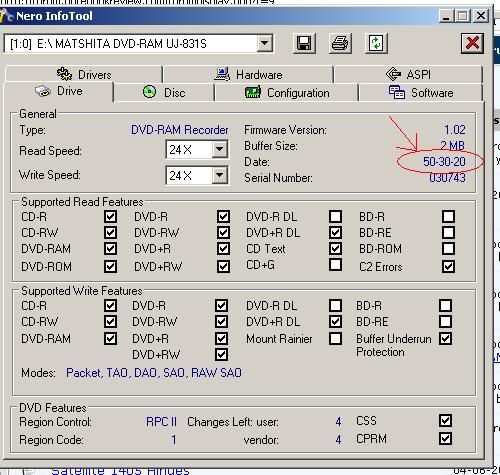
Task: Toggle DVD-RAM write feature checkbox
Action: click(x=110, y=339)
